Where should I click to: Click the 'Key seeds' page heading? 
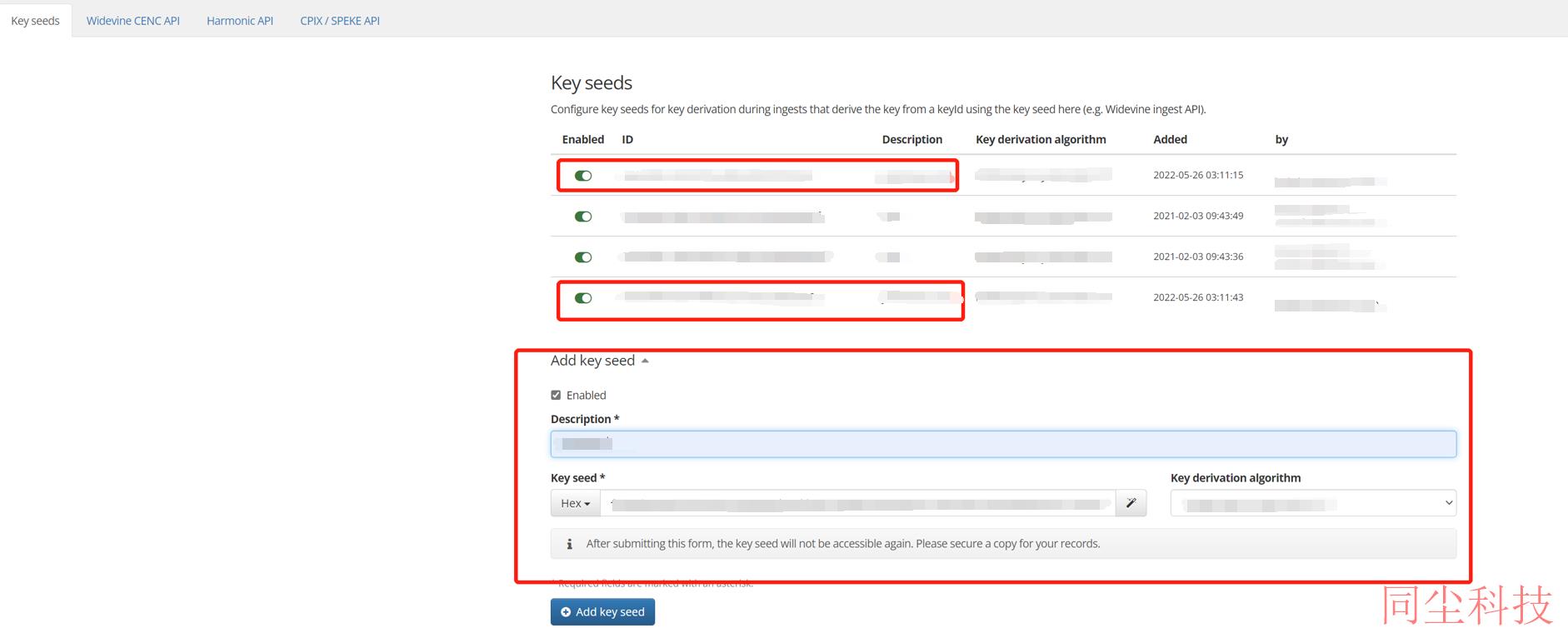tap(592, 82)
